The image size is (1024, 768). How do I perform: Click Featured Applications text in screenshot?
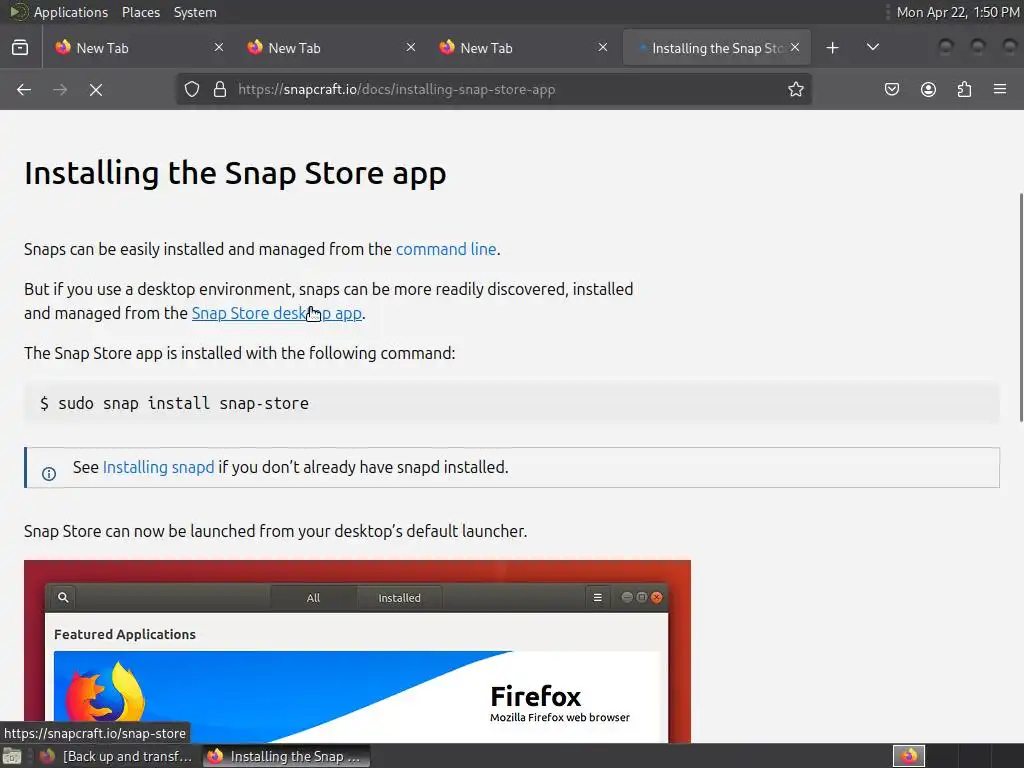point(125,634)
